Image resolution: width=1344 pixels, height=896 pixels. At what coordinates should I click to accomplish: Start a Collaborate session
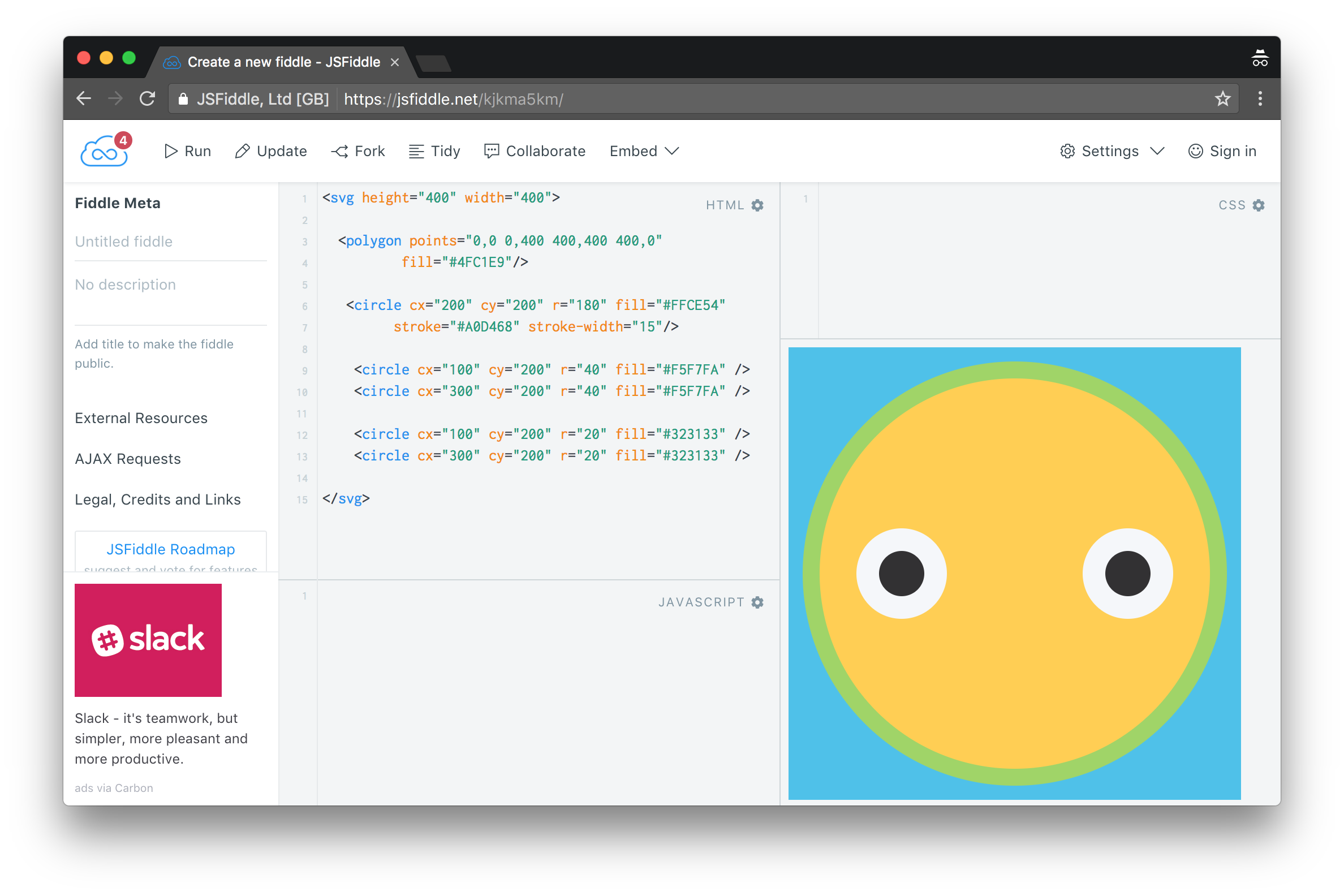535,151
